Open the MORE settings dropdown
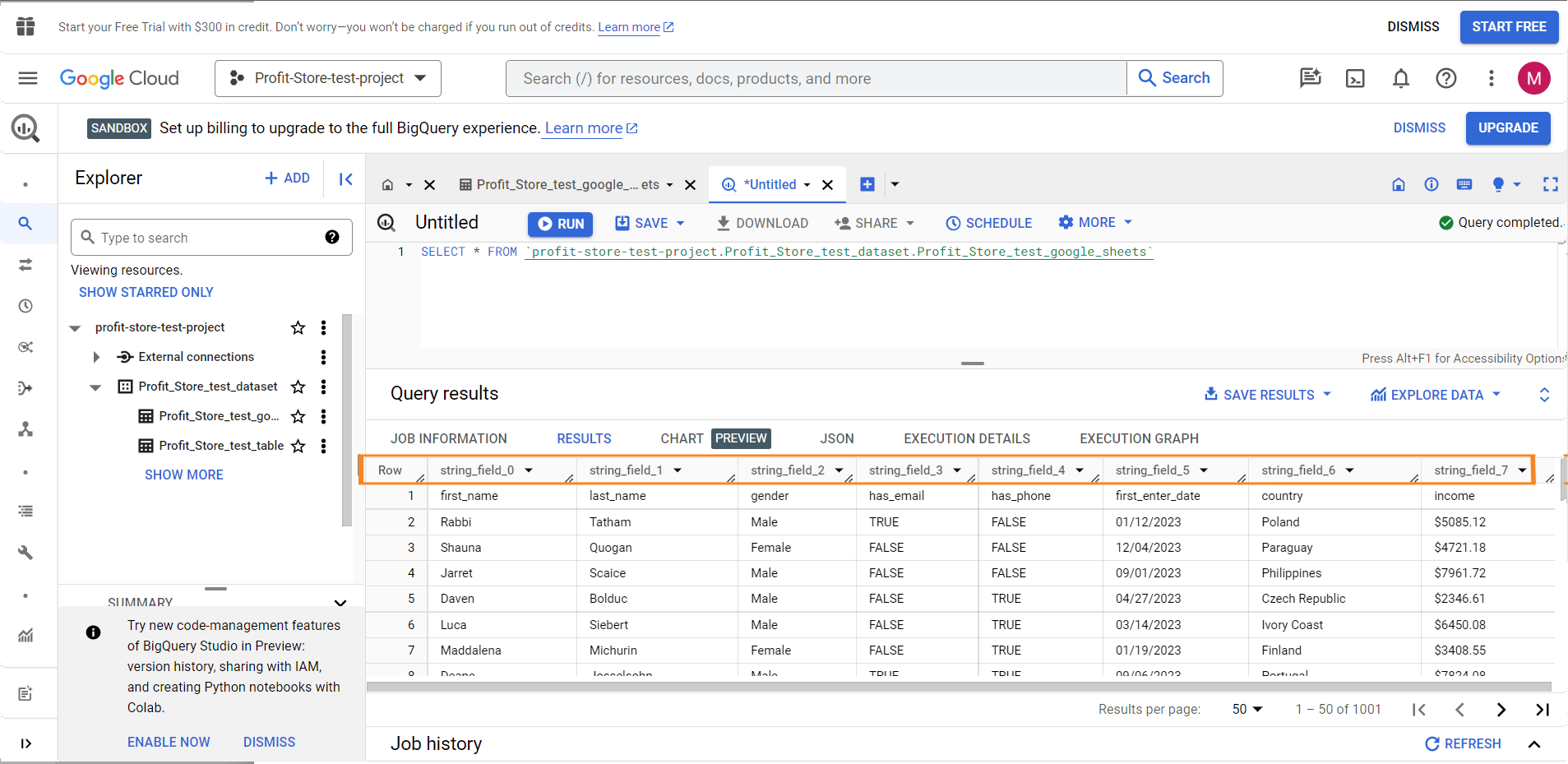 click(x=1095, y=222)
